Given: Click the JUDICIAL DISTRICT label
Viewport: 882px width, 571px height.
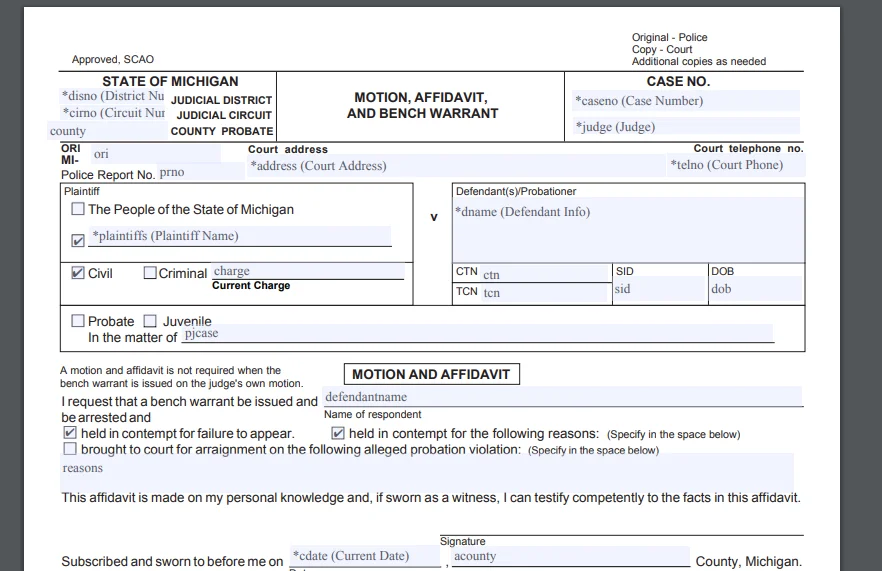Looking at the screenshot, I should click(x=221, y=100).
